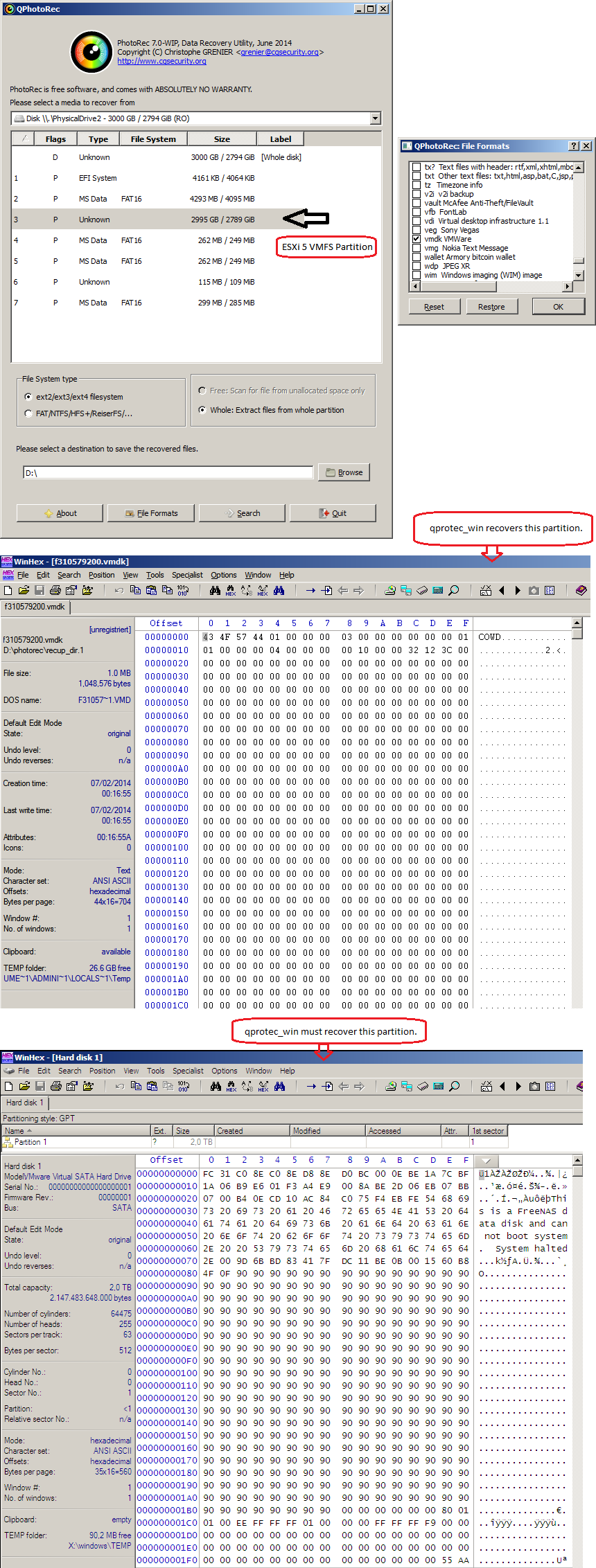
Task: Click Find Text binoculars in f310579200.vmdk WinHex toolbar
Action: pyautogui.click(x=215, y=590)
